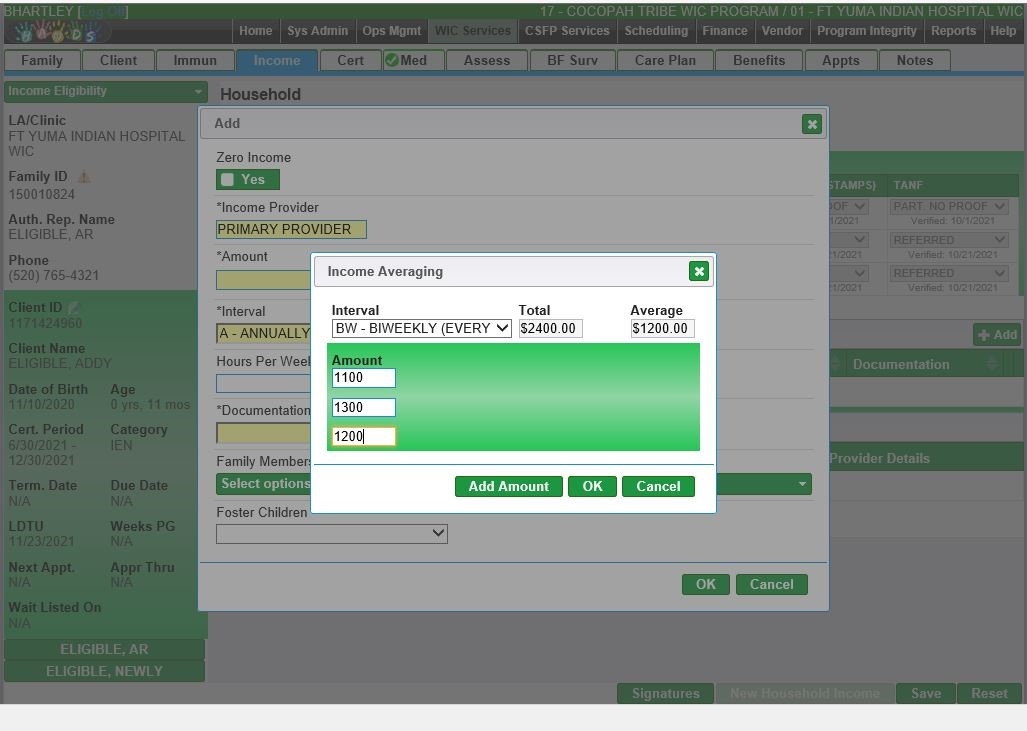Expand the Foster Children dropdown

click(332, 534)
